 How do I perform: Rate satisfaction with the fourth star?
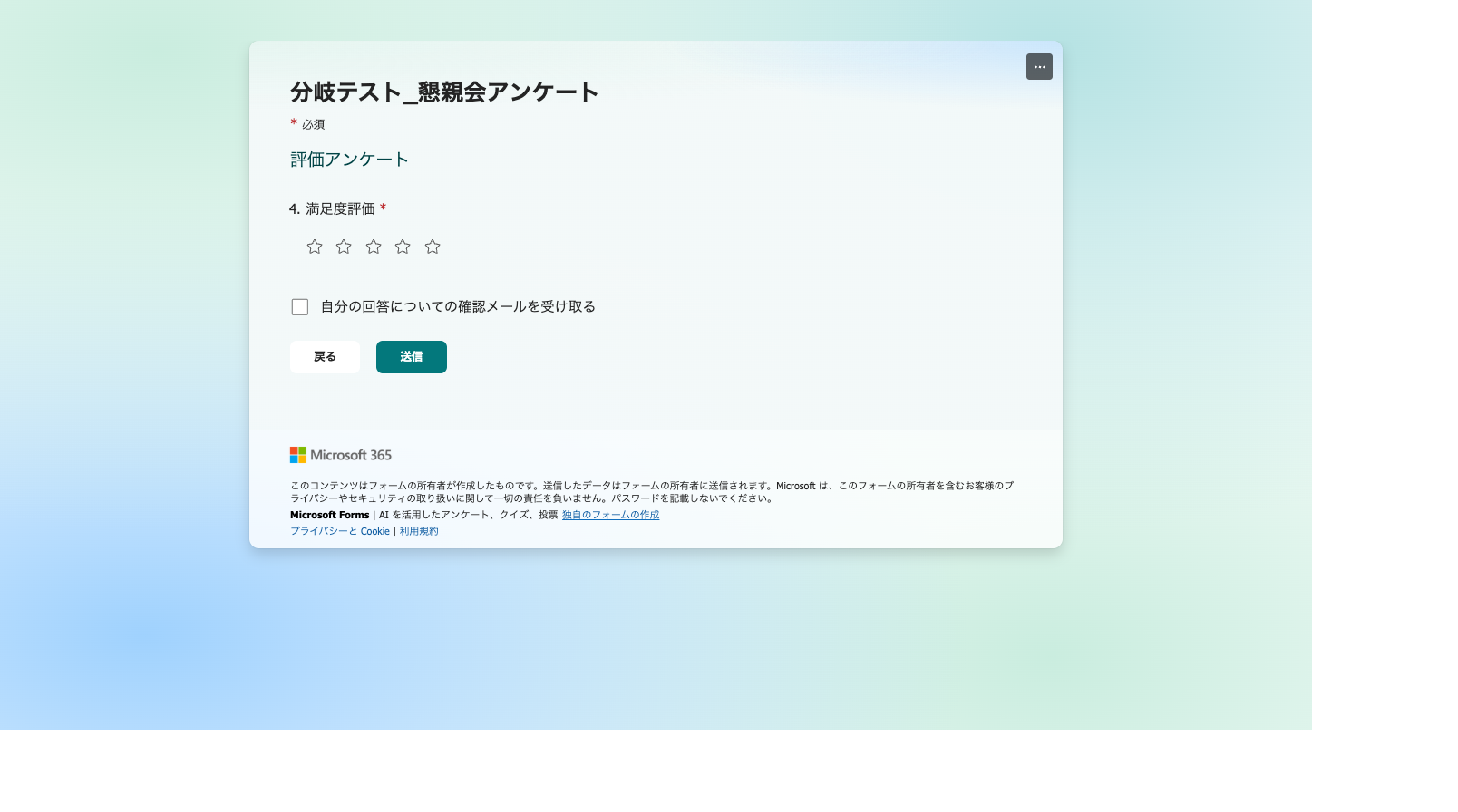[x=403, y=246]
